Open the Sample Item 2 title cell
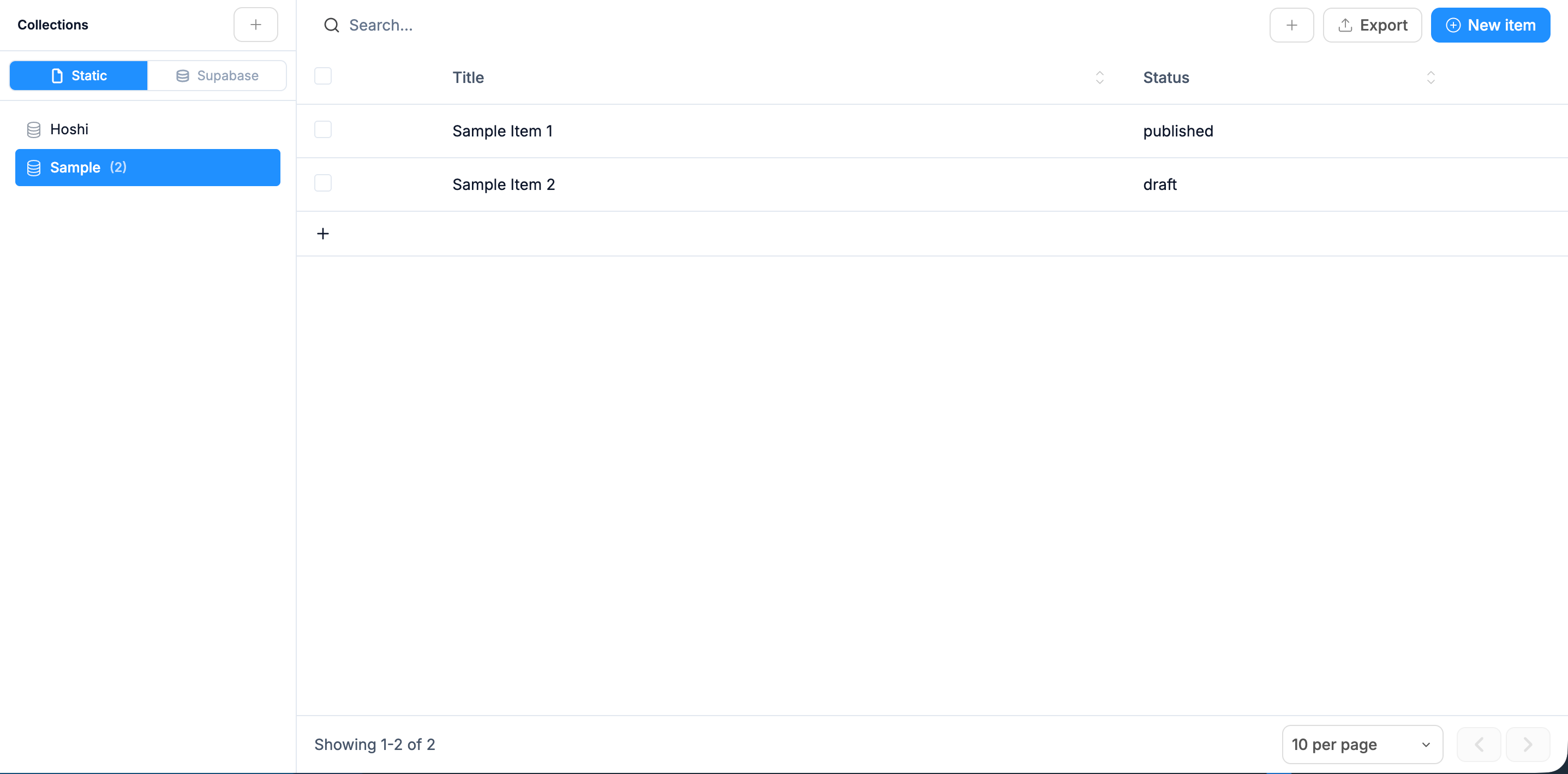Screen dimensions: 1568x774 [504, 184]
